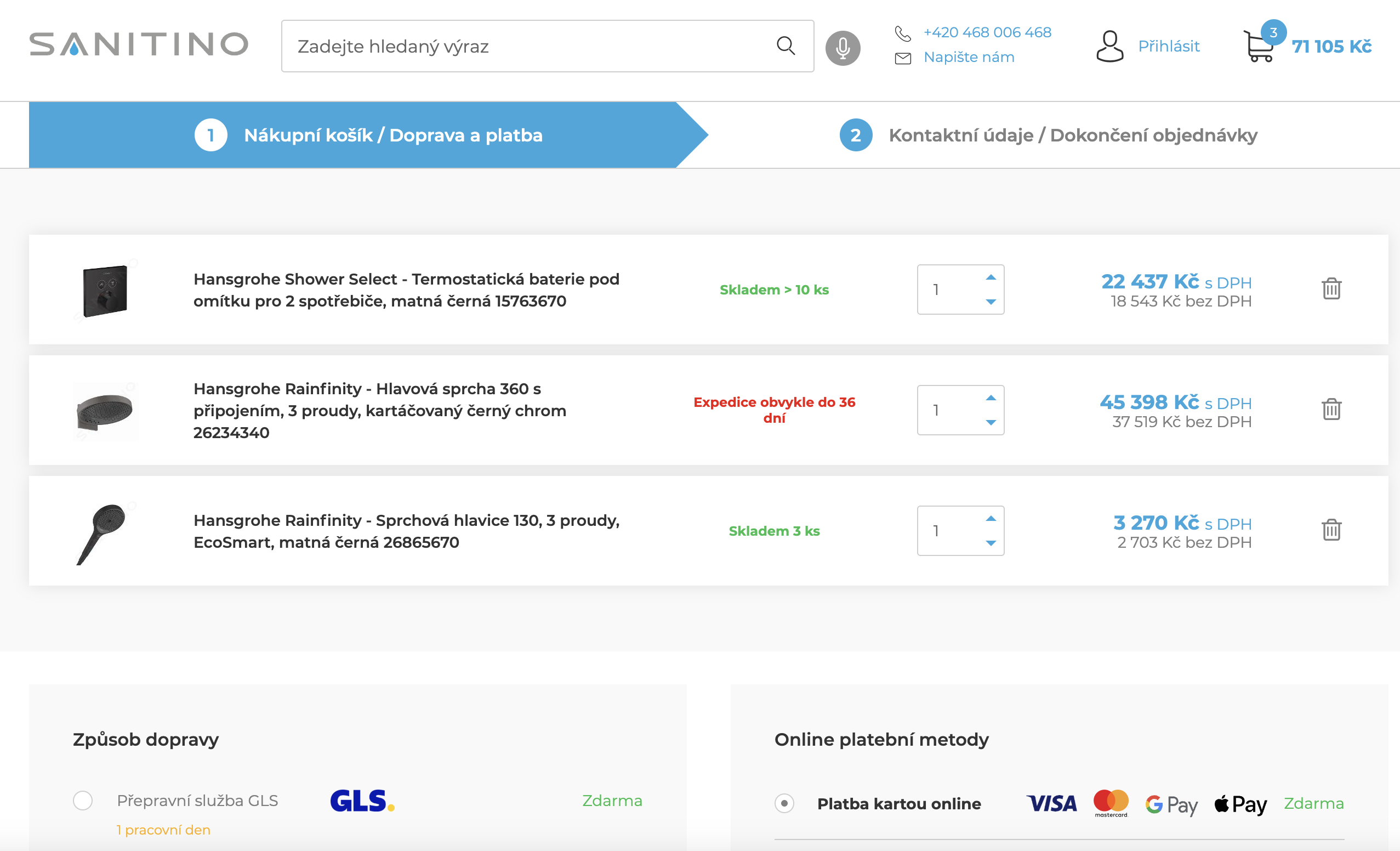Click the Přihlásit login link
The image size is (1400, 851).
[1168, 47]
